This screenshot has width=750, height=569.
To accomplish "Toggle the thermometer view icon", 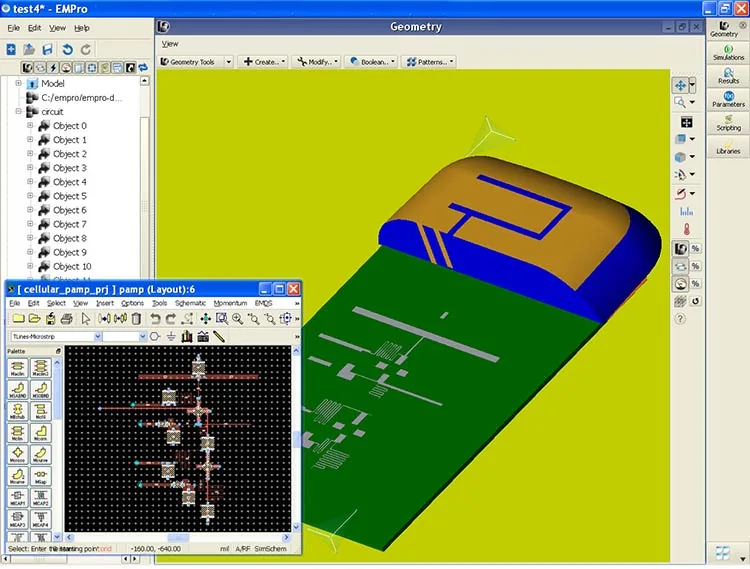I will click(686, 230).
